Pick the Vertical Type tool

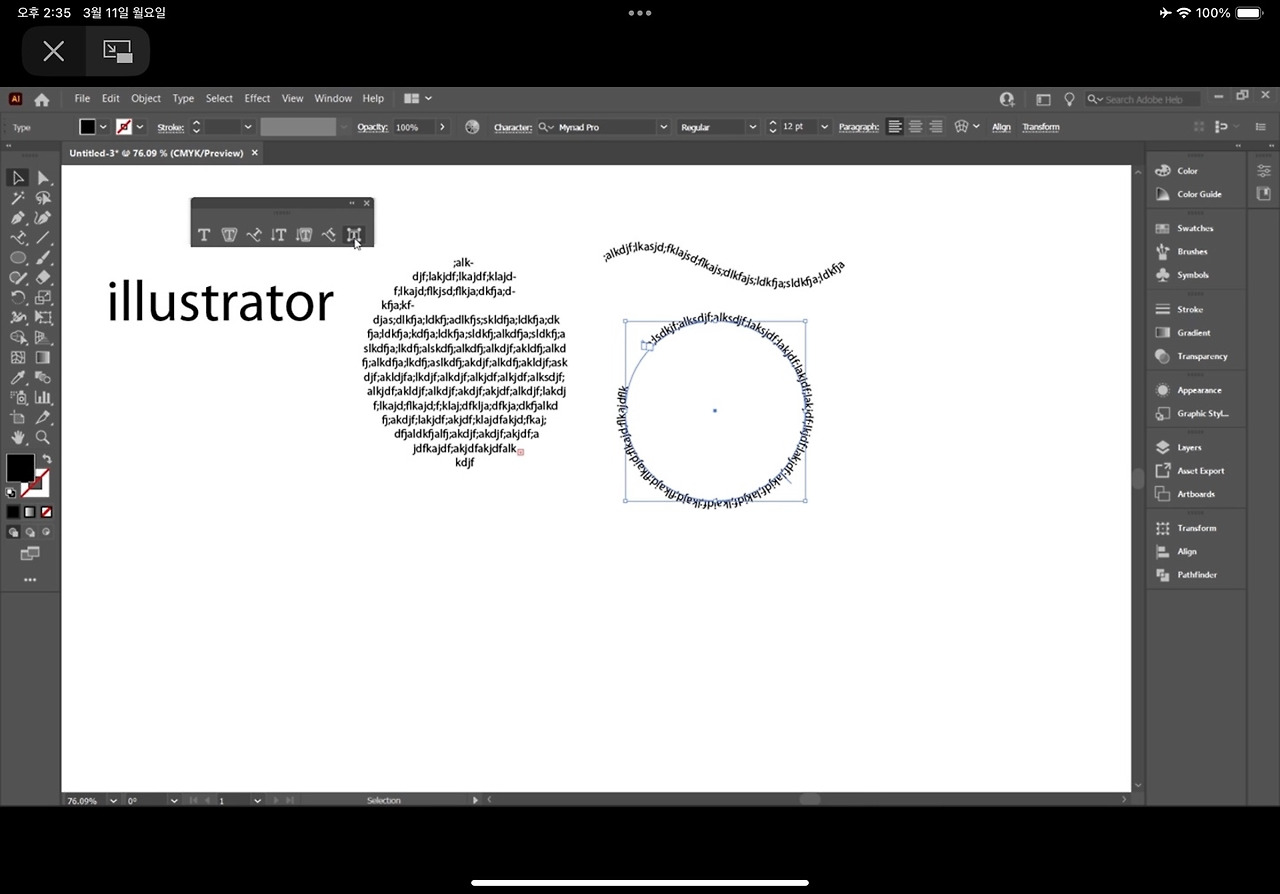click(x=279, y=235)
